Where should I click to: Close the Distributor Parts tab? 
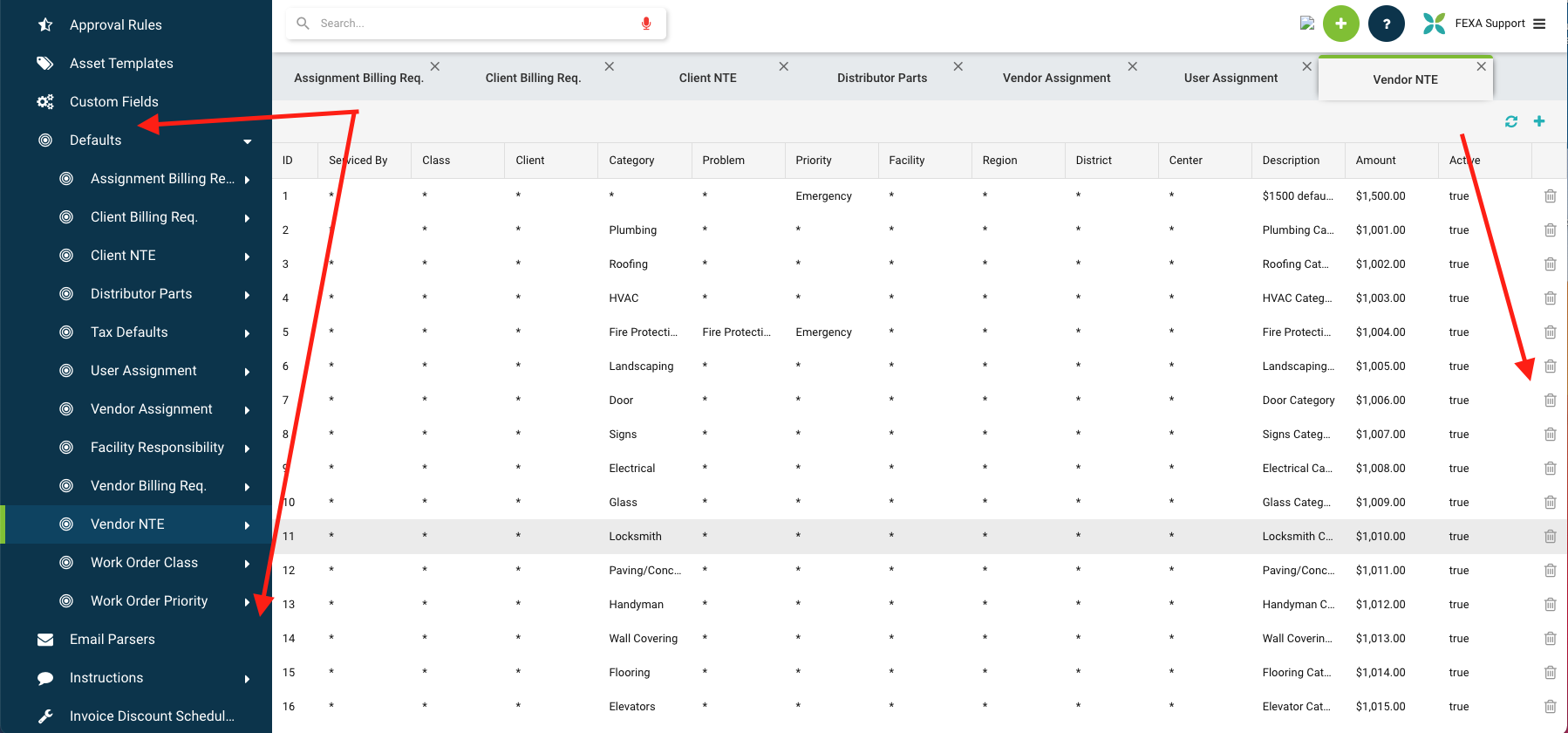(958, 66)
